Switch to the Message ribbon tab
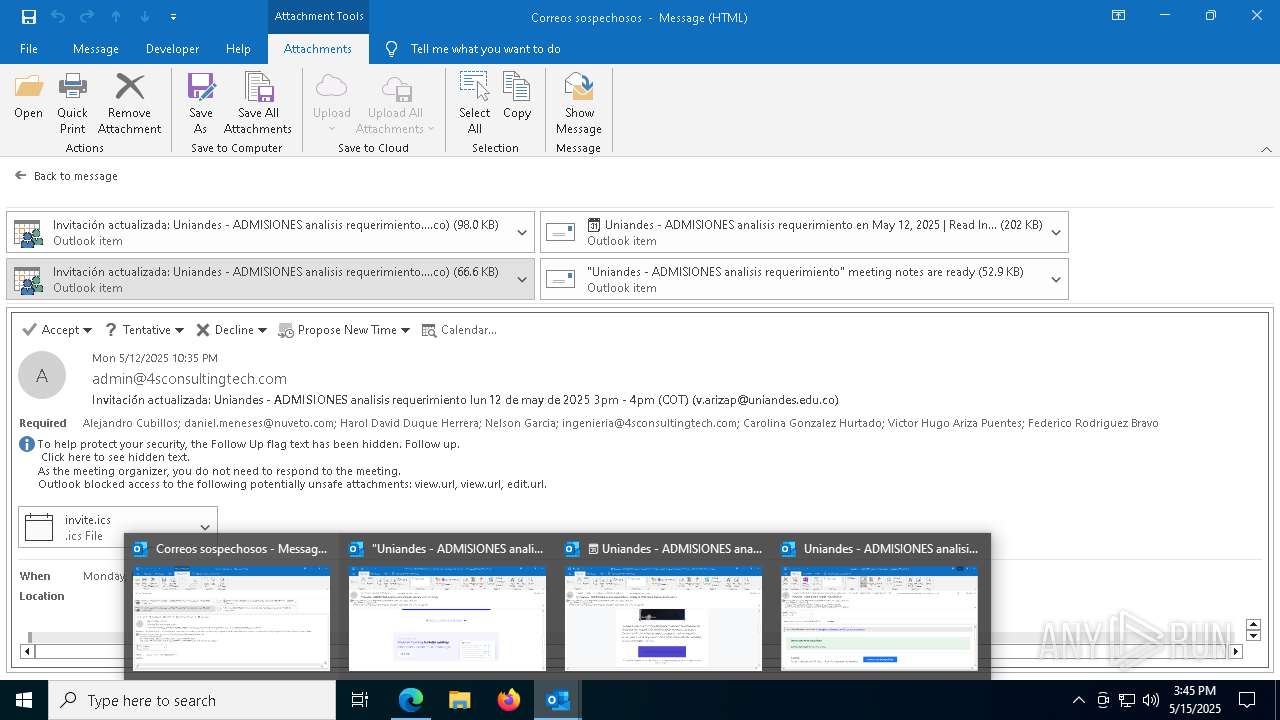 [x=96, y=49]
